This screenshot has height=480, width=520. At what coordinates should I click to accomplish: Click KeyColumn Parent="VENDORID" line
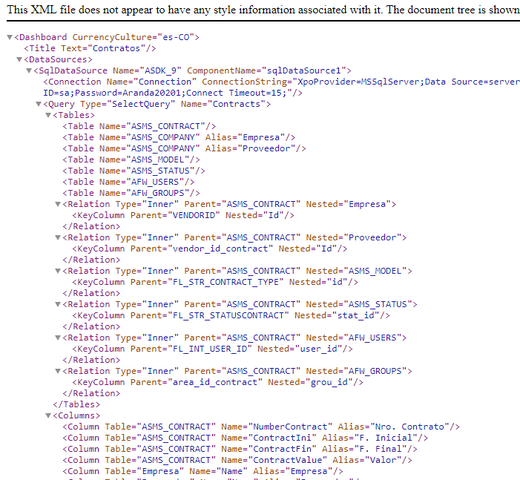[183, 215]
